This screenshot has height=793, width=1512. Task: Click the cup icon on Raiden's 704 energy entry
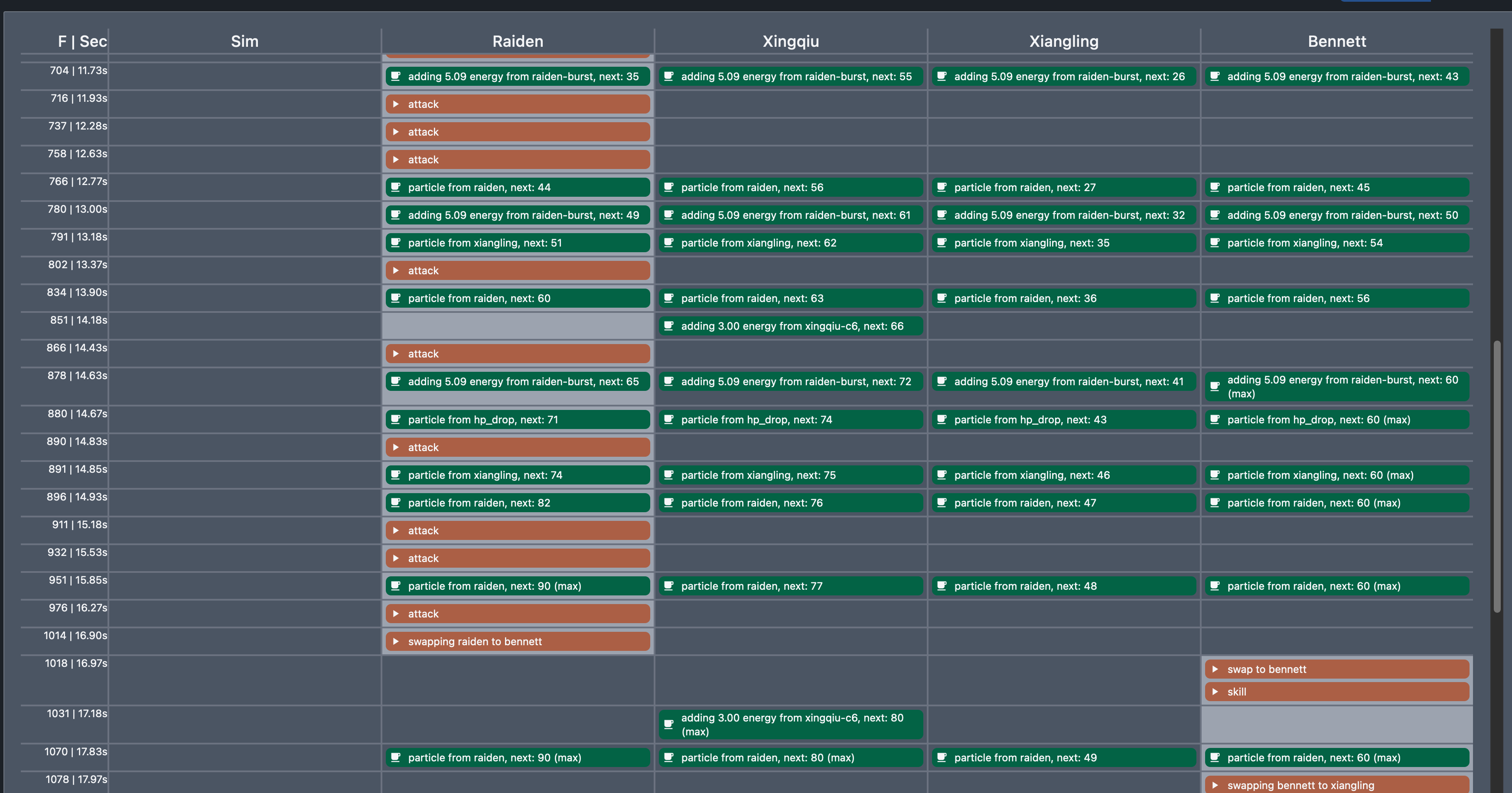[x=396, y=76]
